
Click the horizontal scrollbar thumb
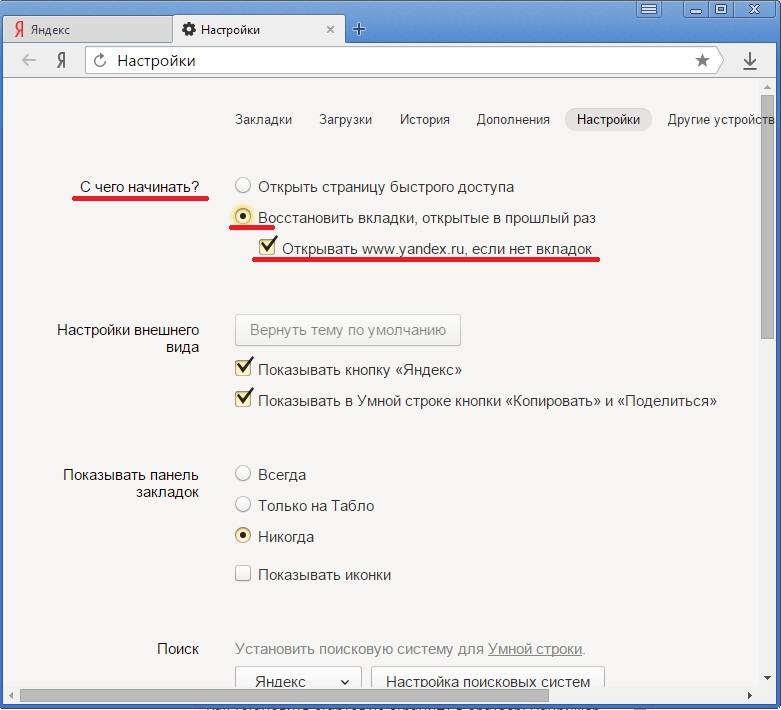[x=284, y=695]
